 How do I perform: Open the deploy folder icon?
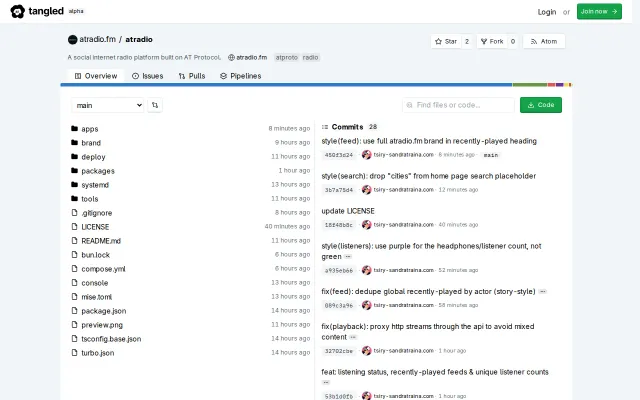[x=74, y=156]
